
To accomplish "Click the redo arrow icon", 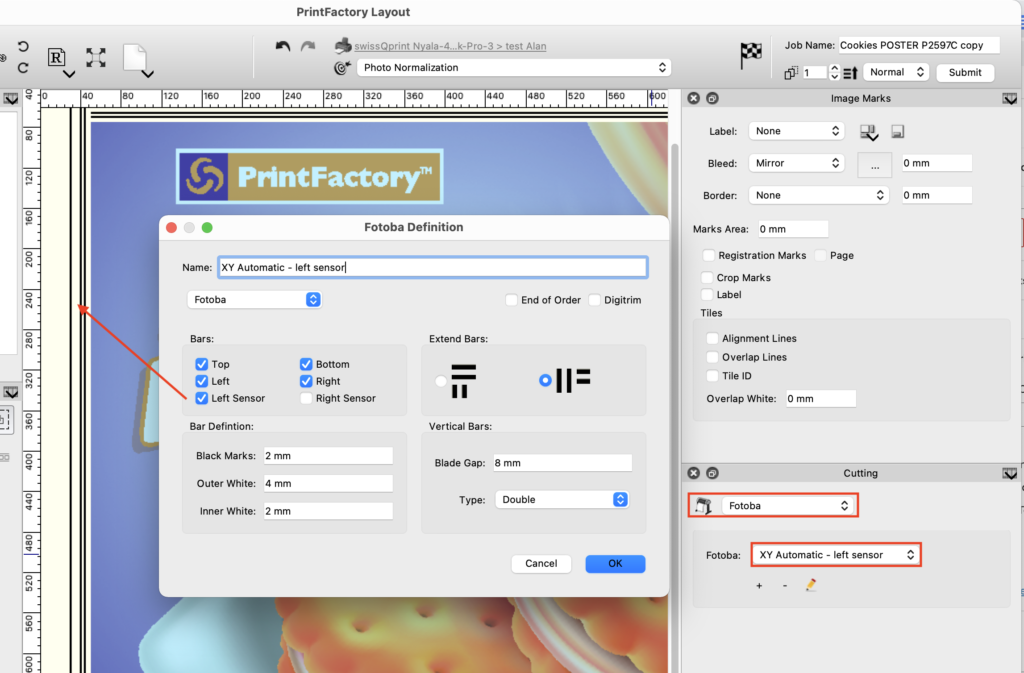I will (x=308, y=46).
